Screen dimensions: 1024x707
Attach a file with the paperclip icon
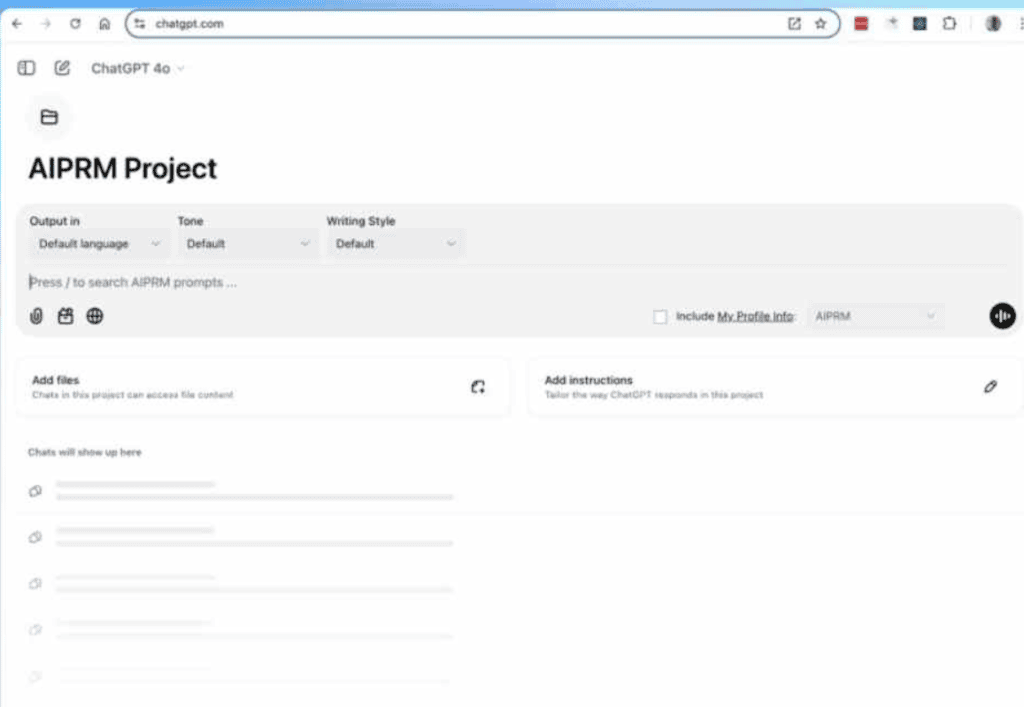[37, 316]
